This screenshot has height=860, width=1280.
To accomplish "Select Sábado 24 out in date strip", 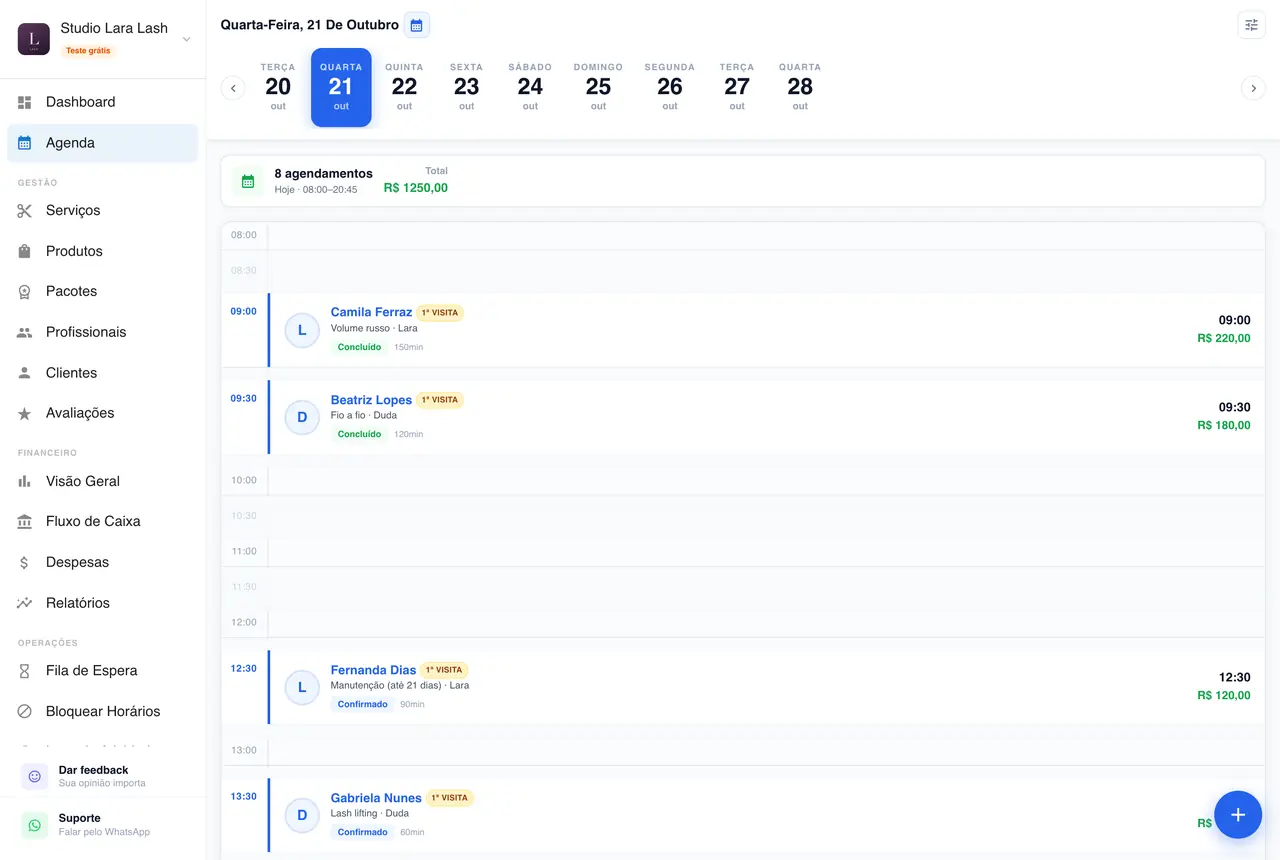I will pyautogui.click(x=530, y=87).
